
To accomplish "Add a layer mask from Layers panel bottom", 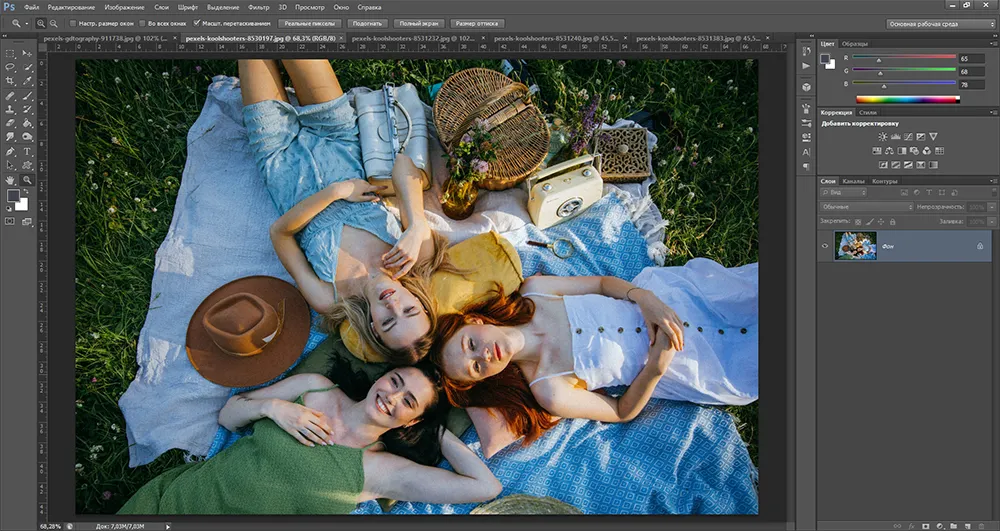I will point(925,527).
